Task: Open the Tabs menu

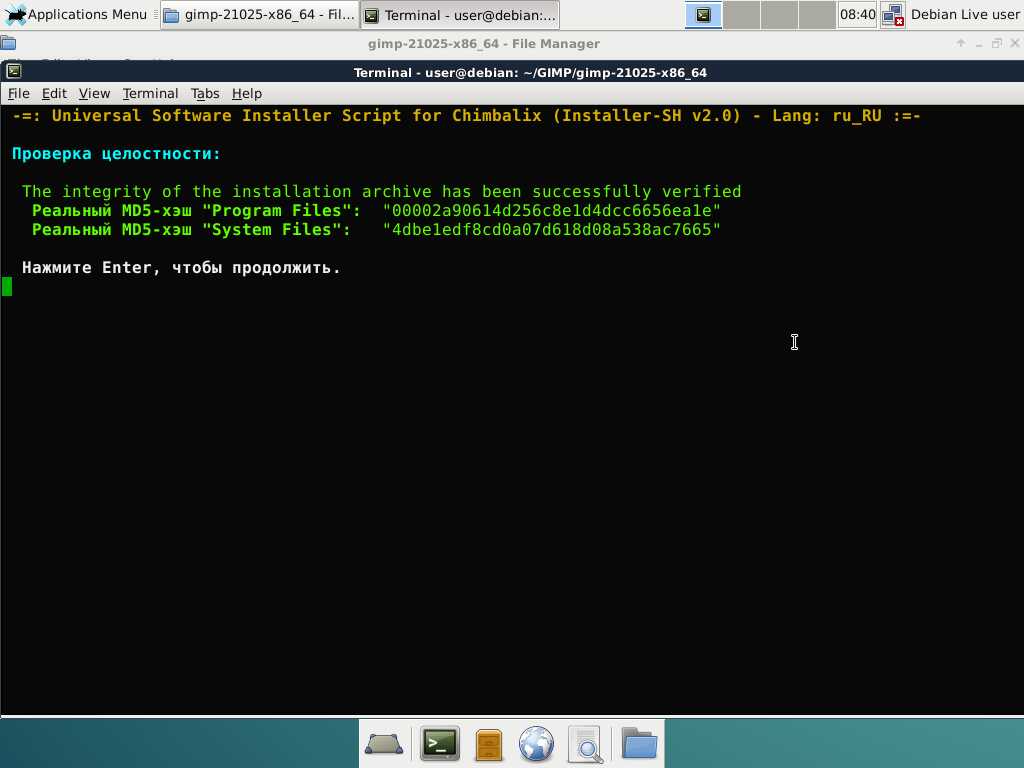Action: 205,93
